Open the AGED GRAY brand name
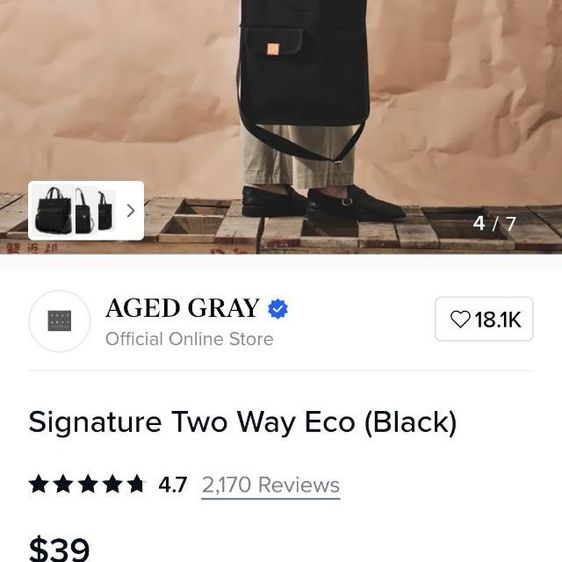562x562 pixels. 182,308
